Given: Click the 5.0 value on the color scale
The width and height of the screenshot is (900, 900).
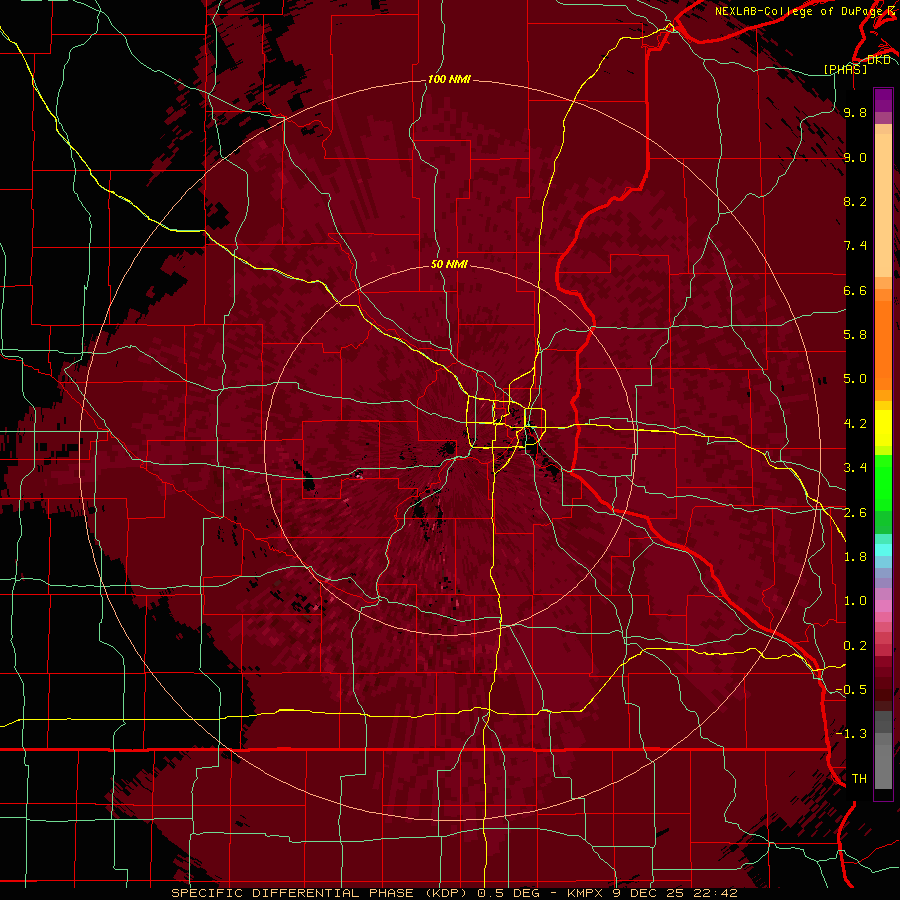Looking at the screenshot, I should pyautogui.click(x=855, y=379).
